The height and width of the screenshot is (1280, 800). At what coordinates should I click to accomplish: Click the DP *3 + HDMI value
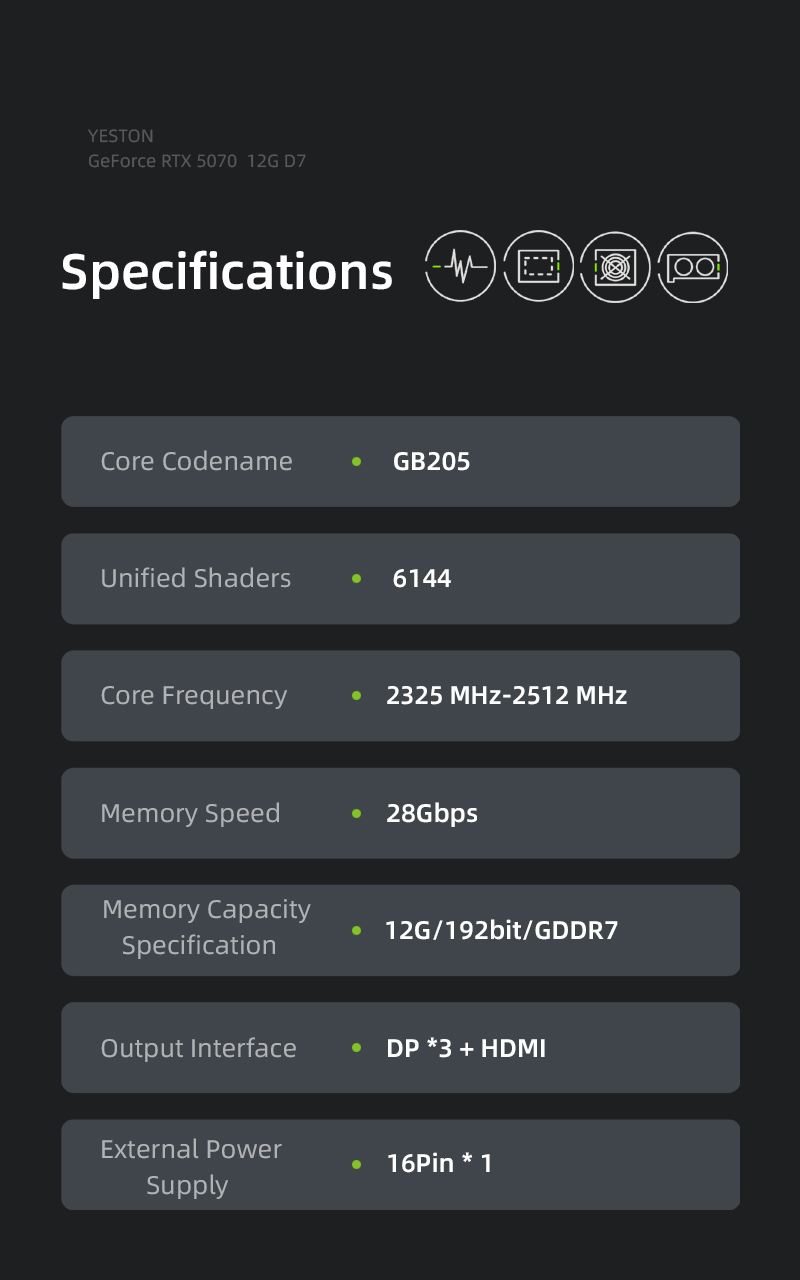pyautogui.click(x=466, y=1049)
